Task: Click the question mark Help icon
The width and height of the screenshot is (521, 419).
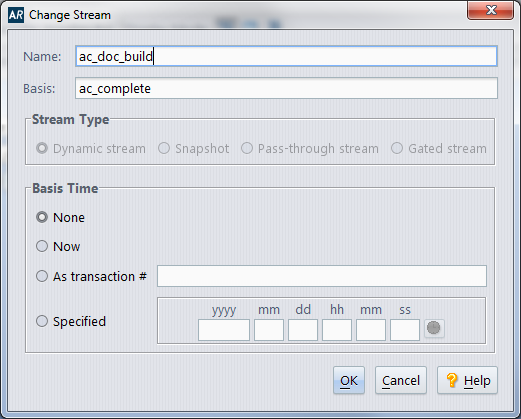Action: pos(452,380)
